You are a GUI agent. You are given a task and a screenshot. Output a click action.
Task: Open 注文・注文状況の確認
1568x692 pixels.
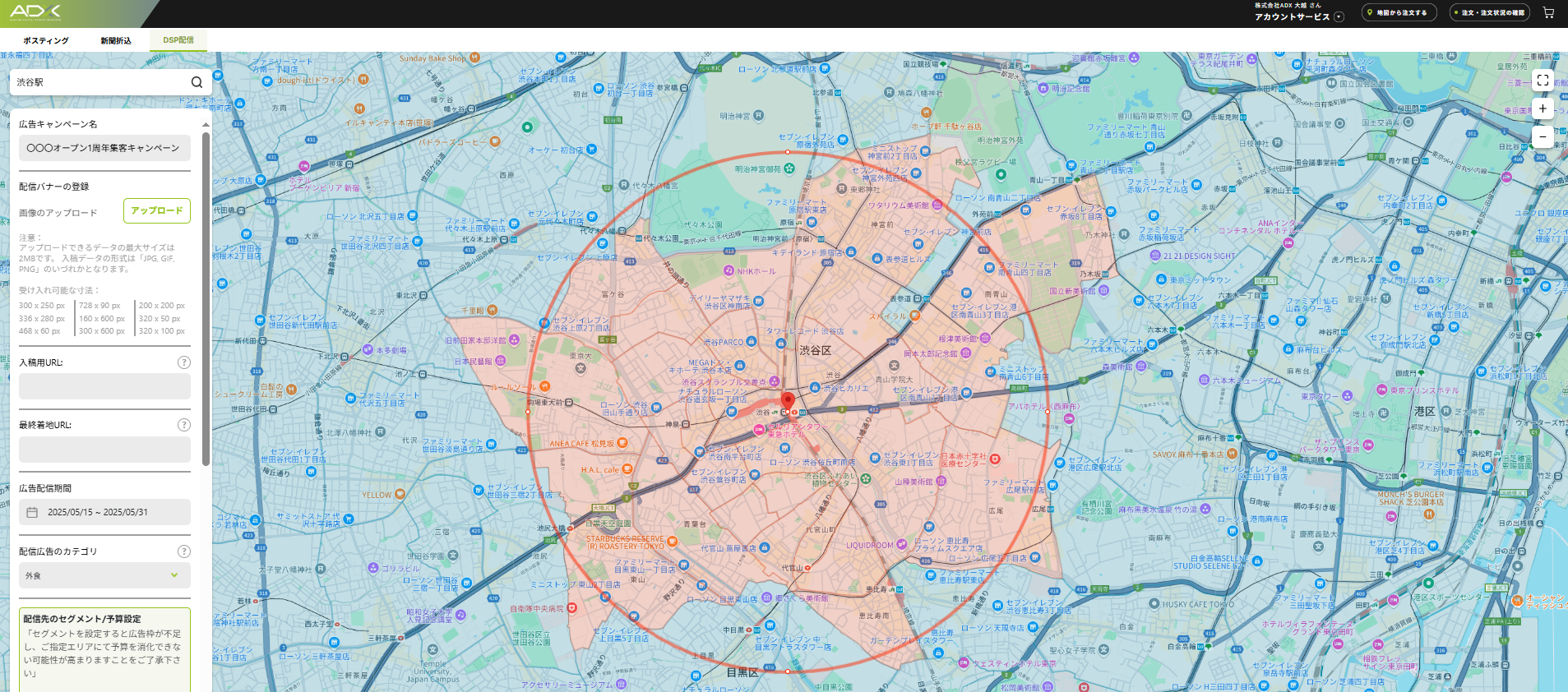coord(1489,13)
